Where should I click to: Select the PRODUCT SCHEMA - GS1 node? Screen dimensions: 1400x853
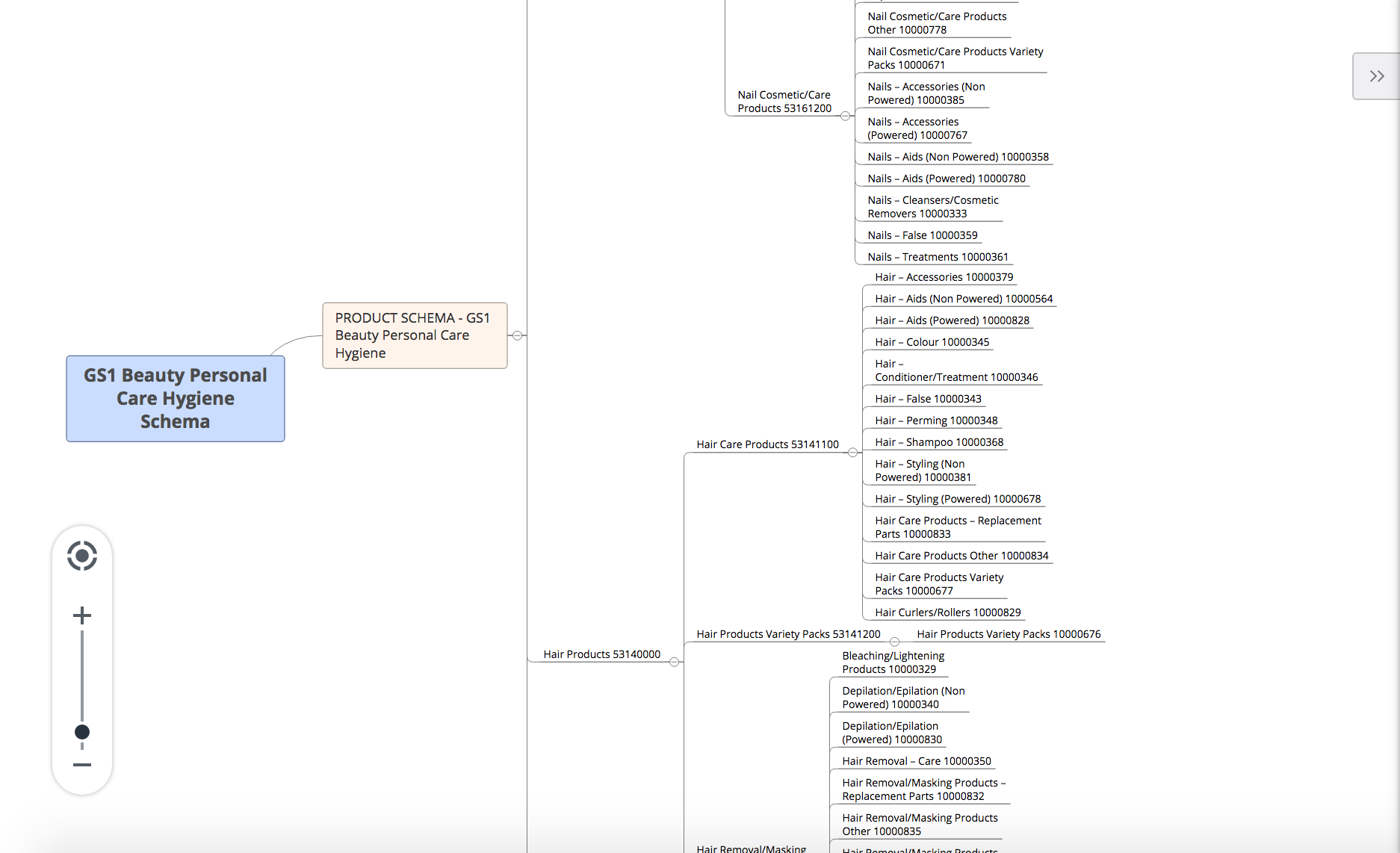[x=415, y=335]
